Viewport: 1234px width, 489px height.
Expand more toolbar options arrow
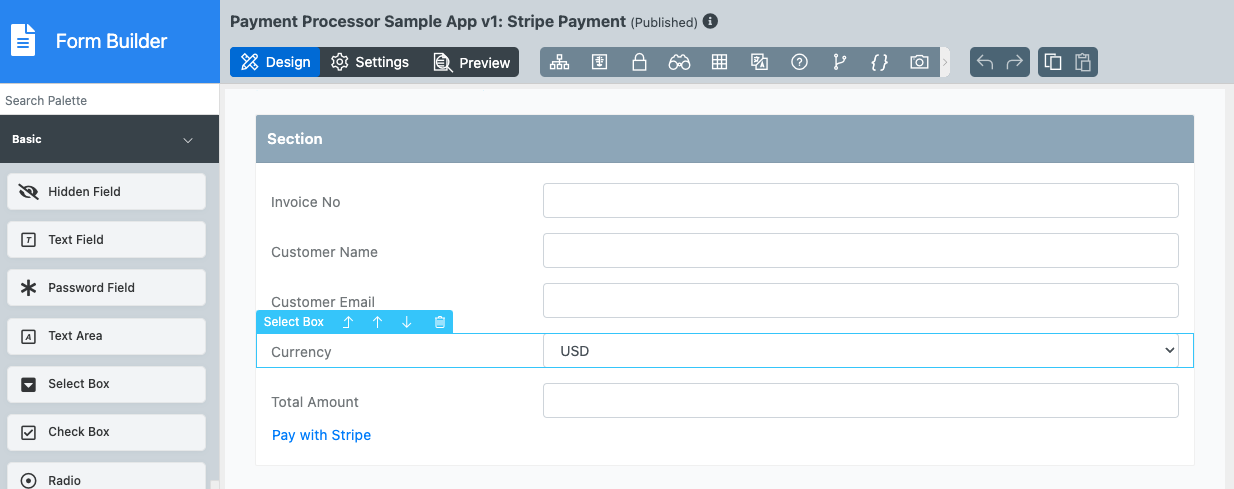(x=945, y=62)
